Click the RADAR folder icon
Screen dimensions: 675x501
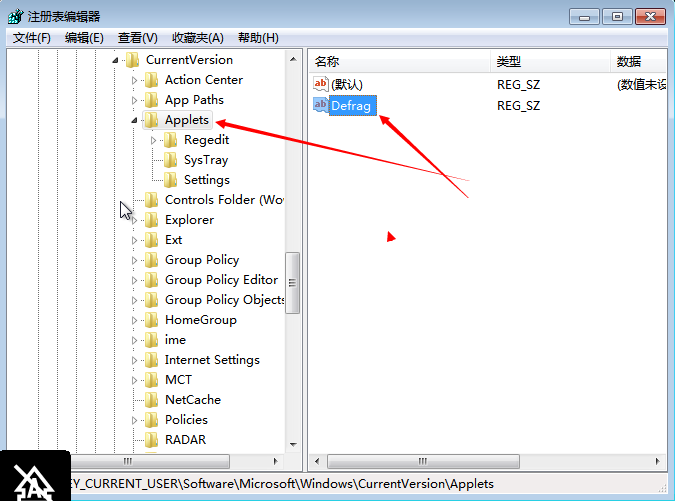[151, 440]
